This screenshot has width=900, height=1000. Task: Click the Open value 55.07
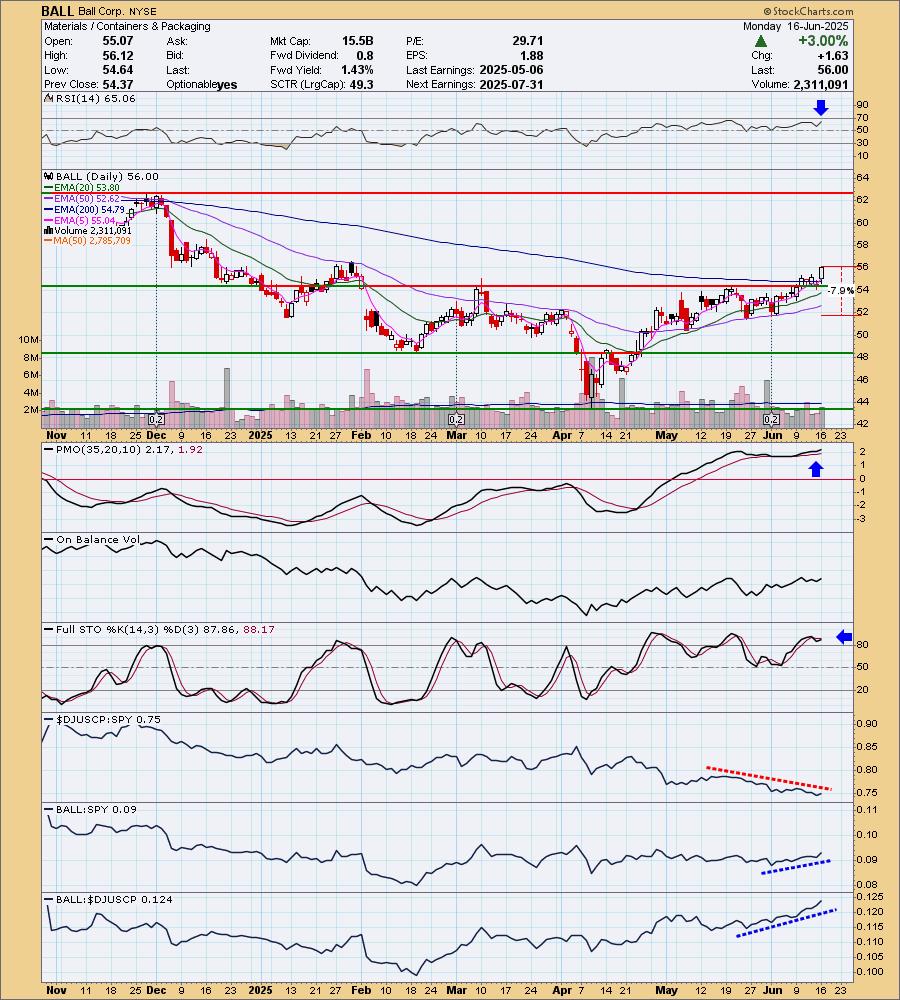pyautogui.click(x=118, y=41)
